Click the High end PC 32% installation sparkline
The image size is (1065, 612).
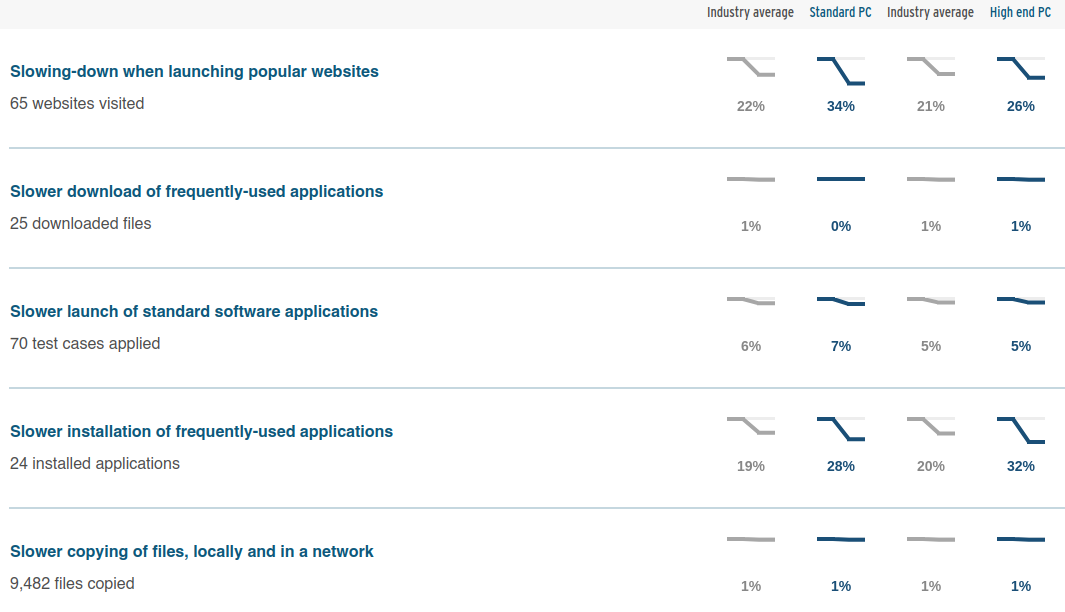(x=1021, y=431)
